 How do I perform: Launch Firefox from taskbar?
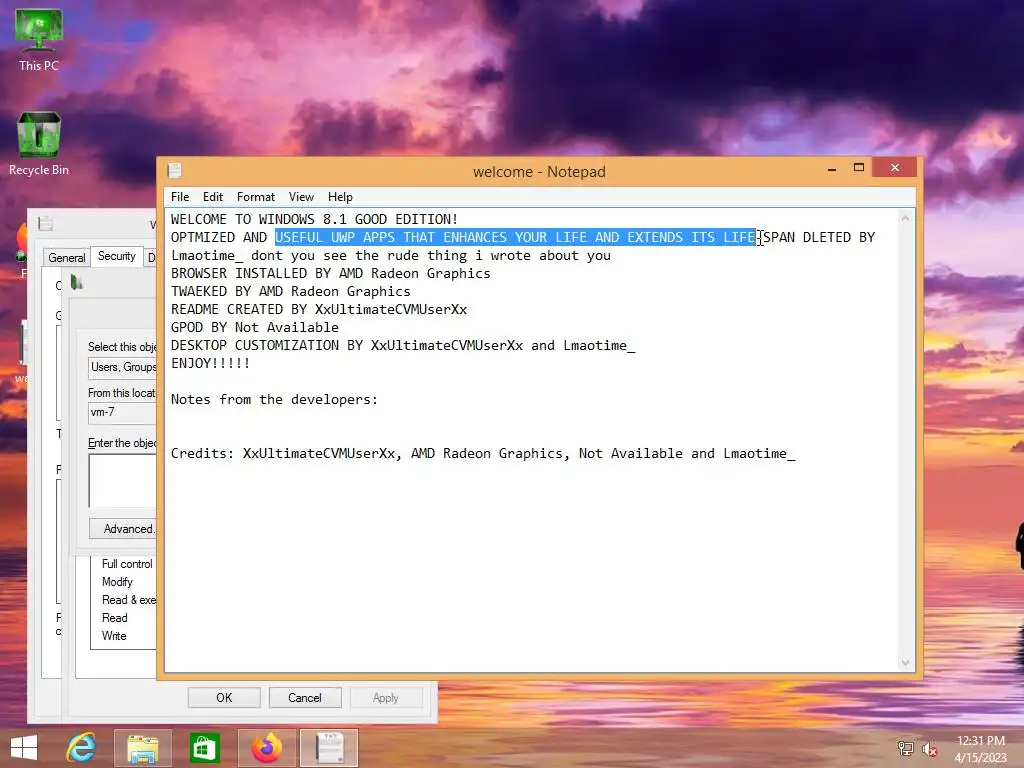point(266,748)
